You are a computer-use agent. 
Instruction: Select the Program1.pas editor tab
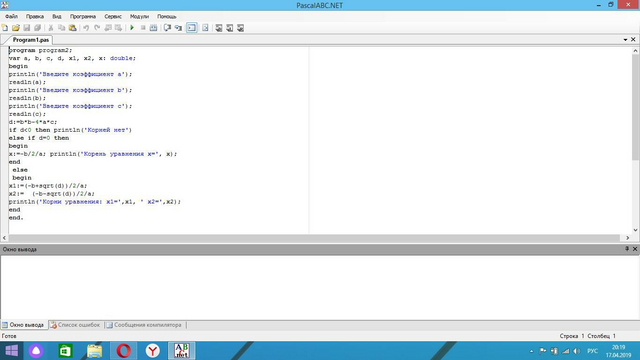pos(31,40)
